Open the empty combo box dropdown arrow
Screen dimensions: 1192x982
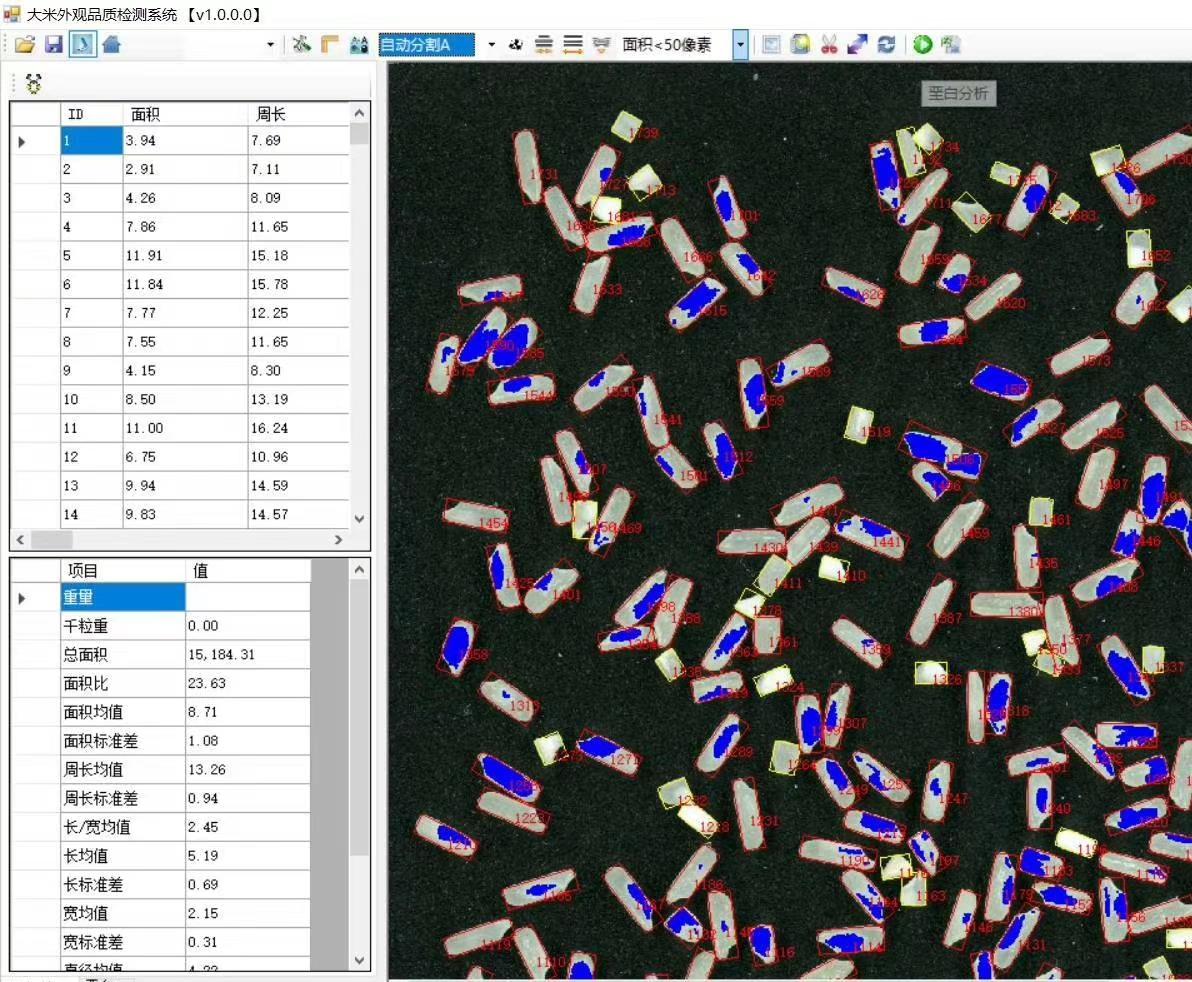pos(270,45)
